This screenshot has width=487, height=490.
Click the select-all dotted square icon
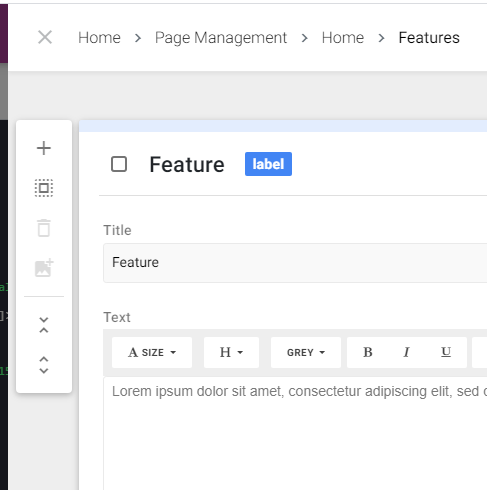[44, 188]
